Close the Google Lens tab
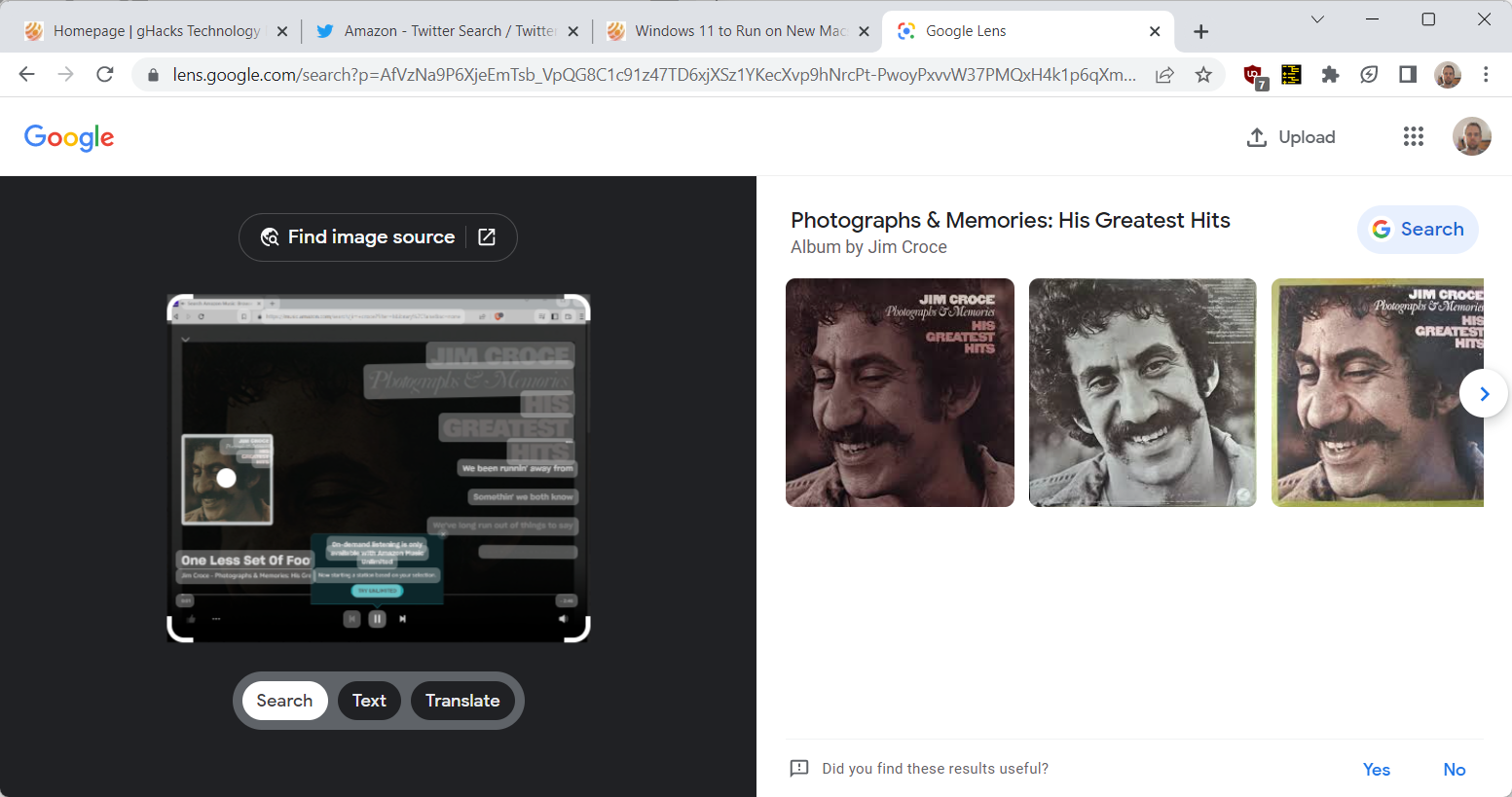Viewport: 1512px width, 797px height. point(1155,31)
